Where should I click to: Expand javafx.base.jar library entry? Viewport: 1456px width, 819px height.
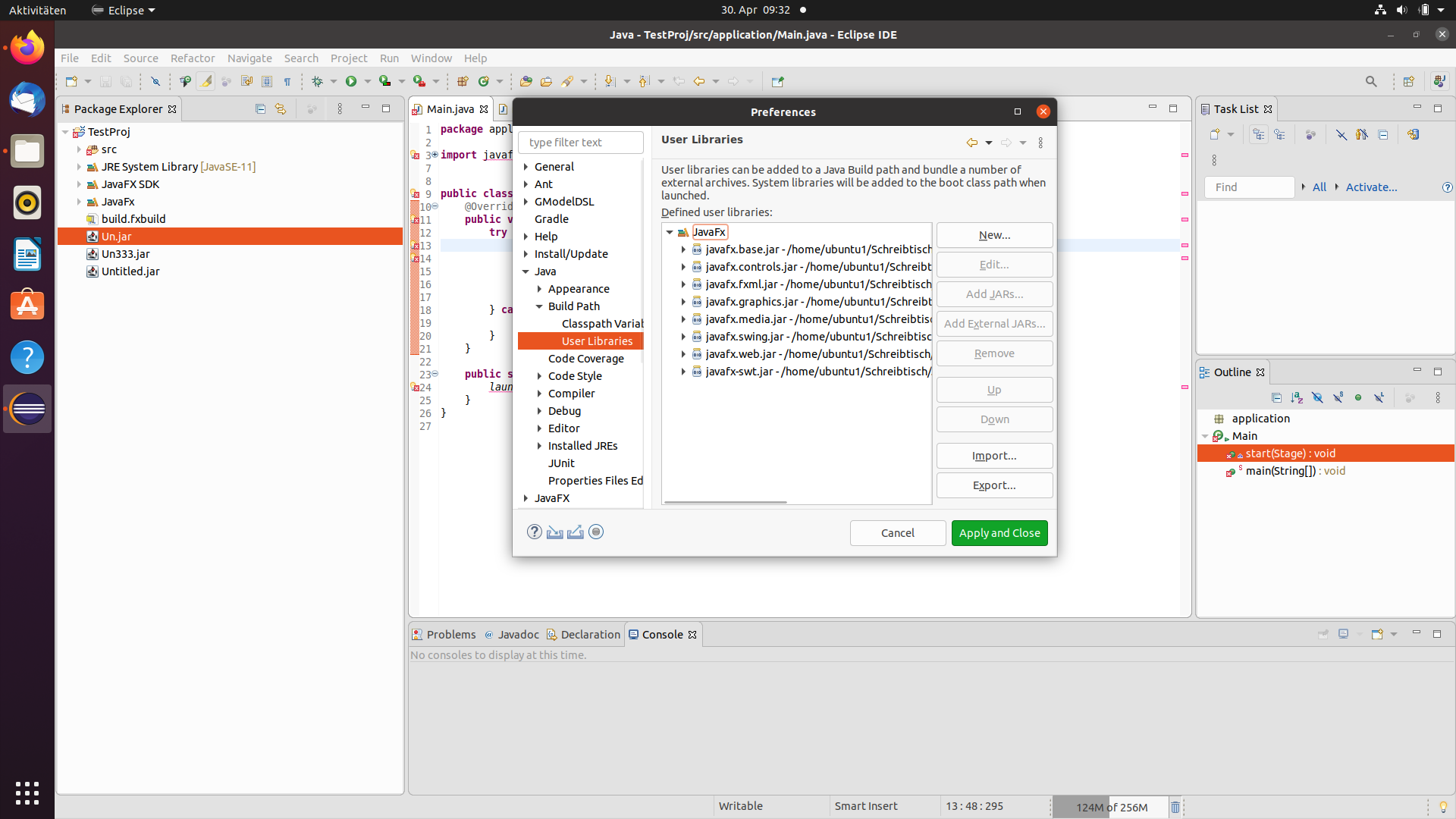click(683, 249)
